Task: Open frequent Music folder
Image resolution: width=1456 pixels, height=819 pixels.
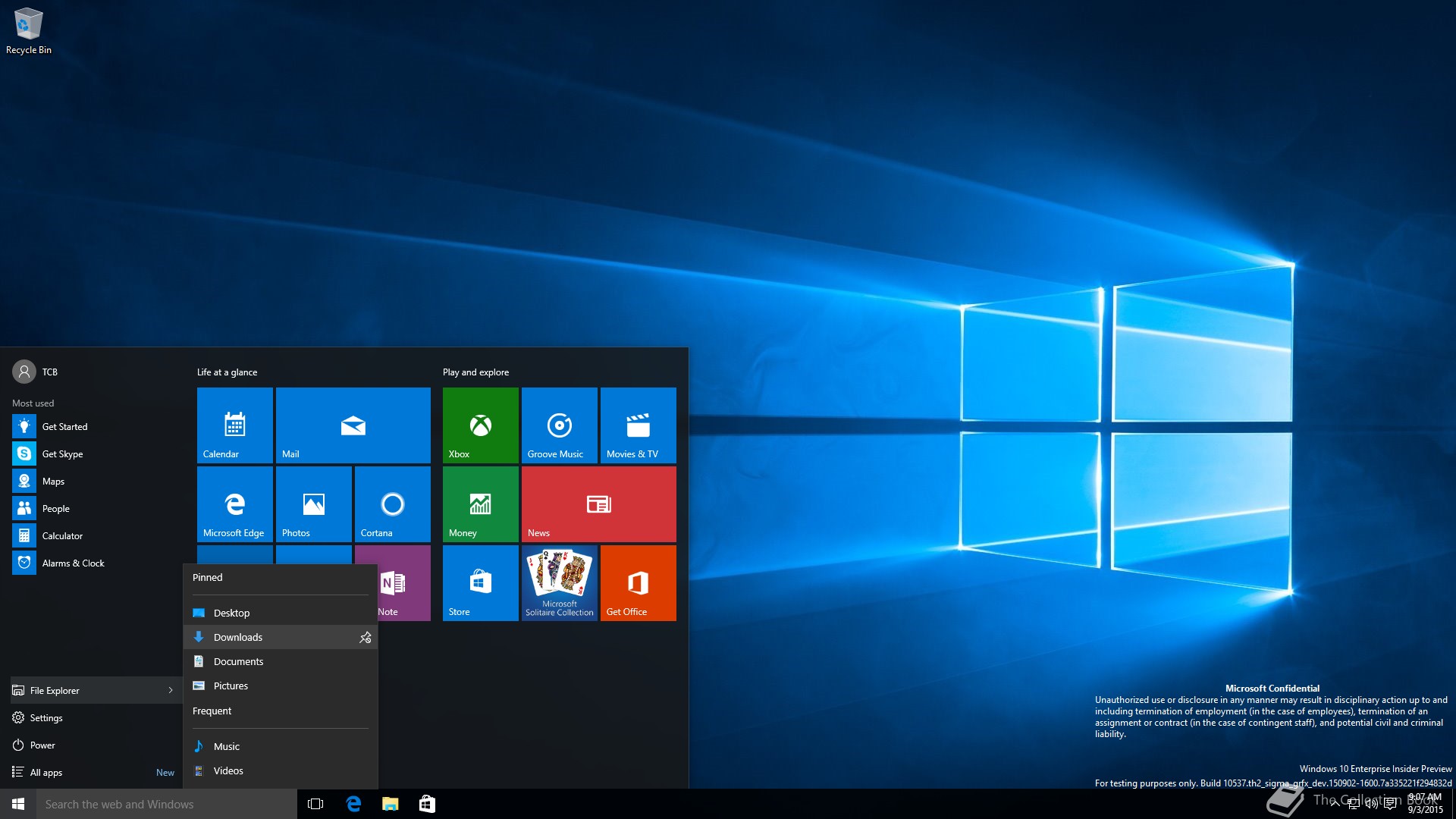Action: point(281,746)
